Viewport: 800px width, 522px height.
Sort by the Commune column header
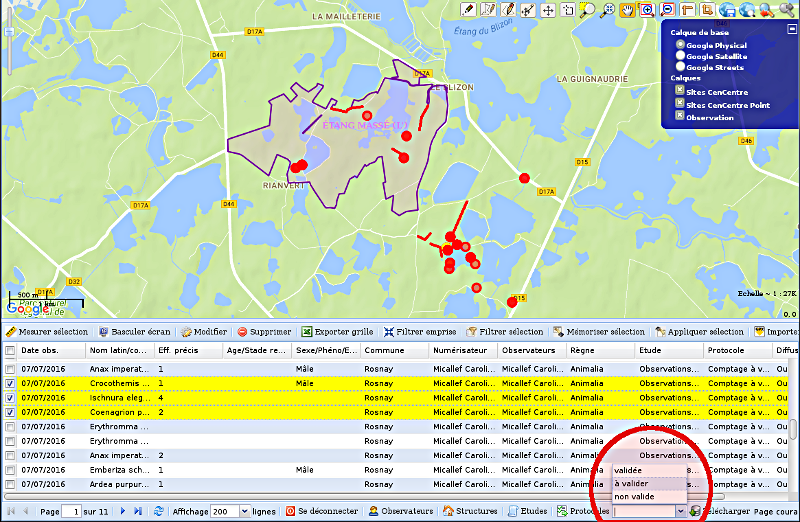coord(385,351)
